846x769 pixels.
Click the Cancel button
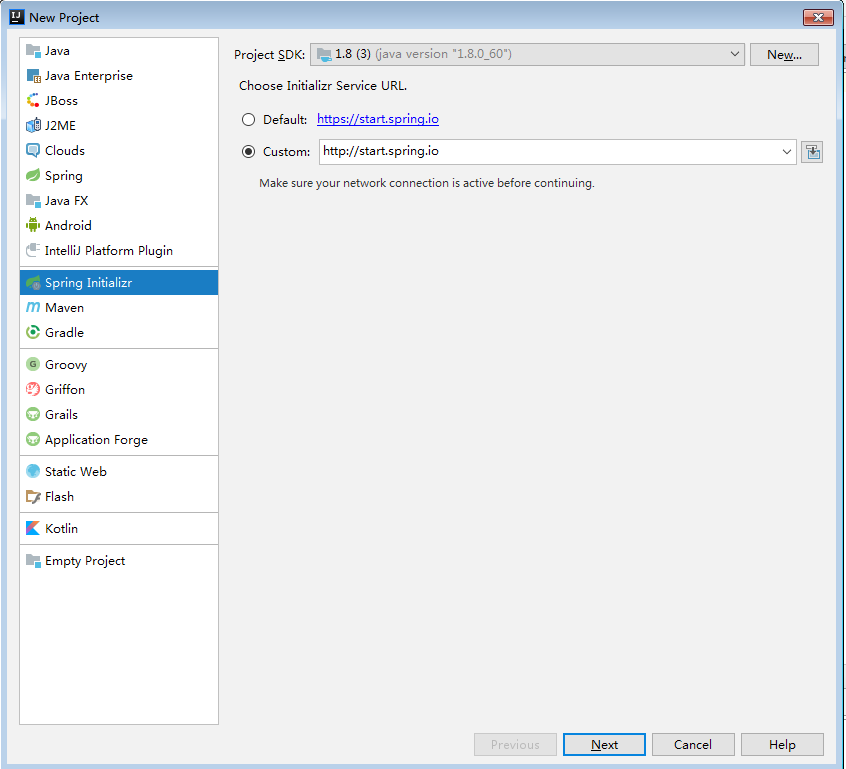pyautogui.click(x=693, y=745)
